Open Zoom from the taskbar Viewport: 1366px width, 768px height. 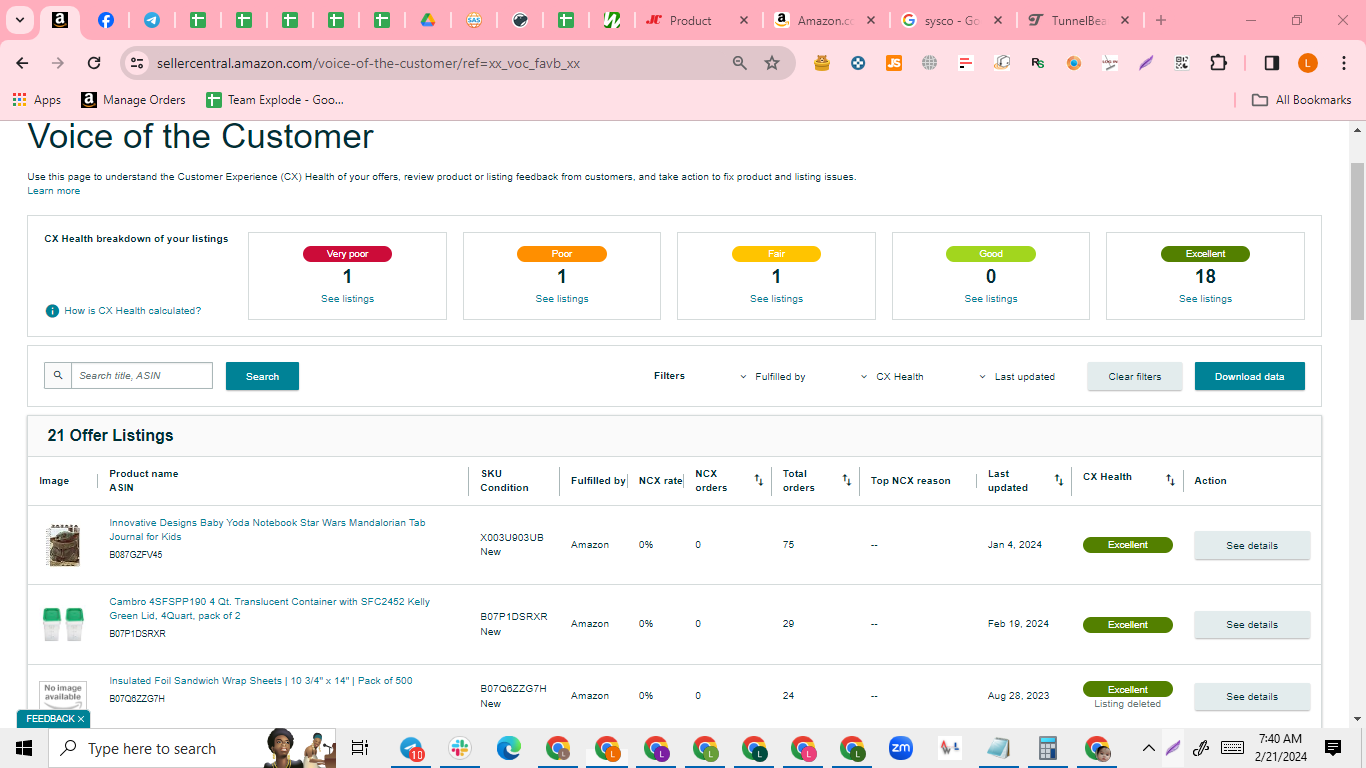901,748
